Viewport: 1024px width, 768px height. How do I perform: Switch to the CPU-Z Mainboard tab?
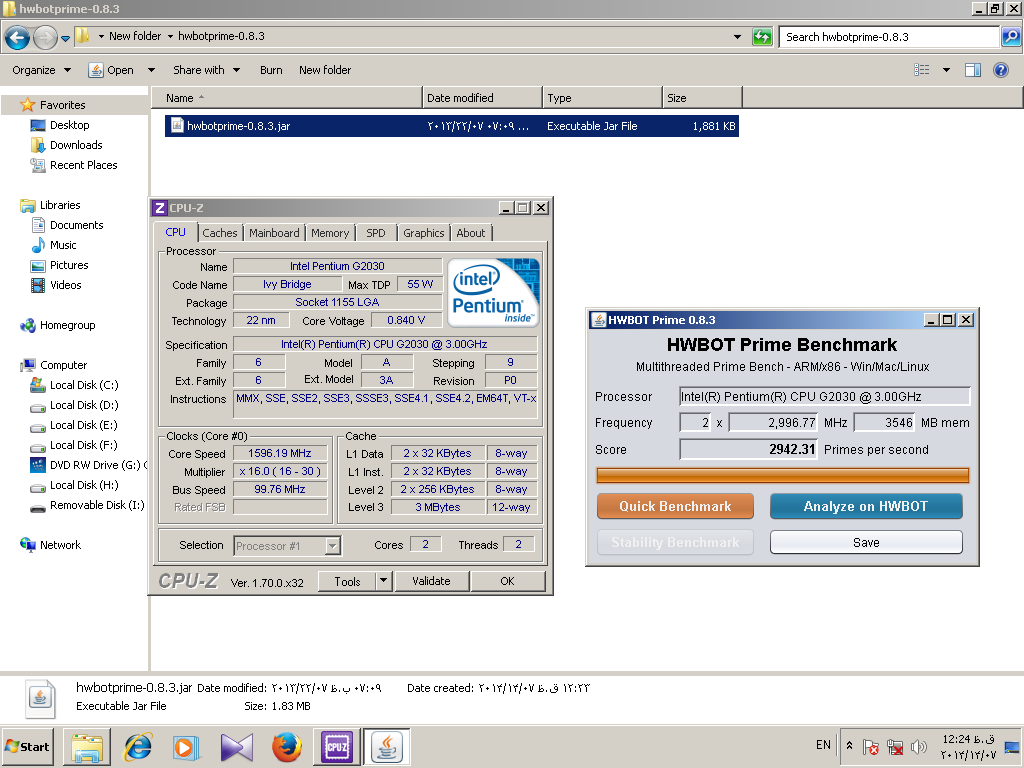tap(274, 233)
